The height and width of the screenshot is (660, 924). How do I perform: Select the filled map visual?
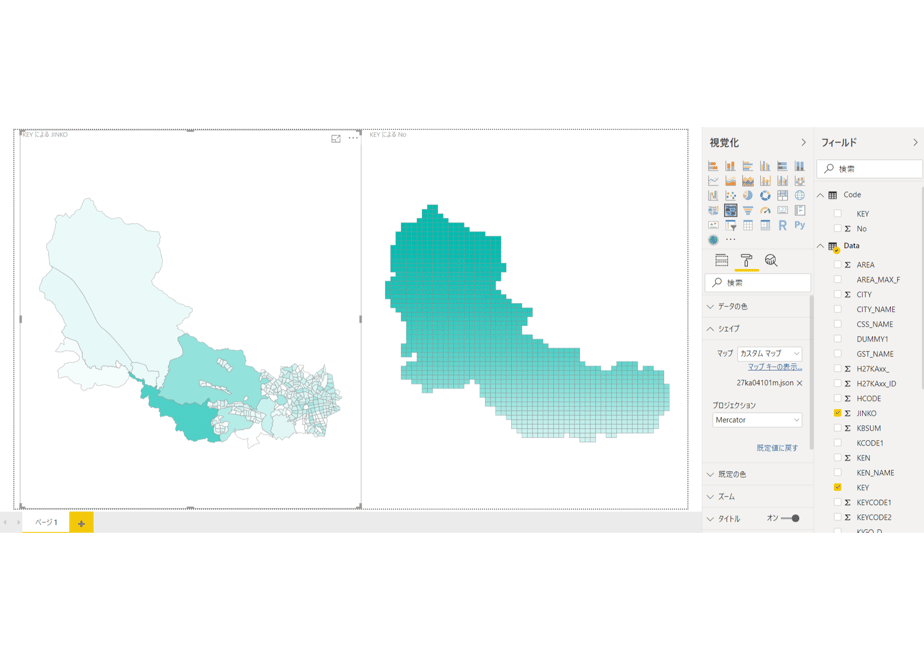pyautogui.click(x=713, y=210)
